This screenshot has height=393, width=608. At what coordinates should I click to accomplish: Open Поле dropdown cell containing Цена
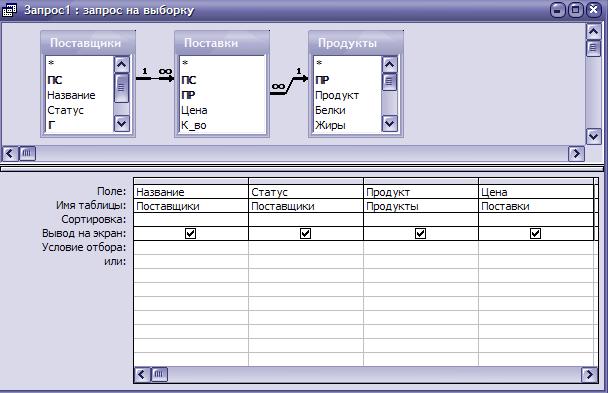(536, 192)
